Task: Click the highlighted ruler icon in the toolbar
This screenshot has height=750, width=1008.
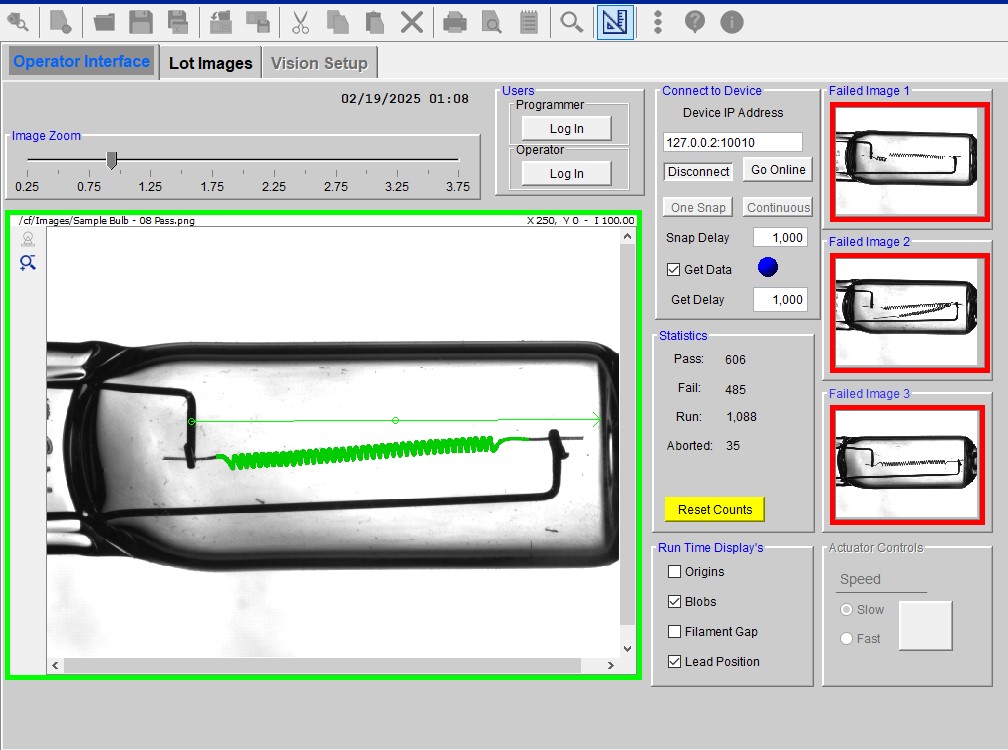Action: 615,21
